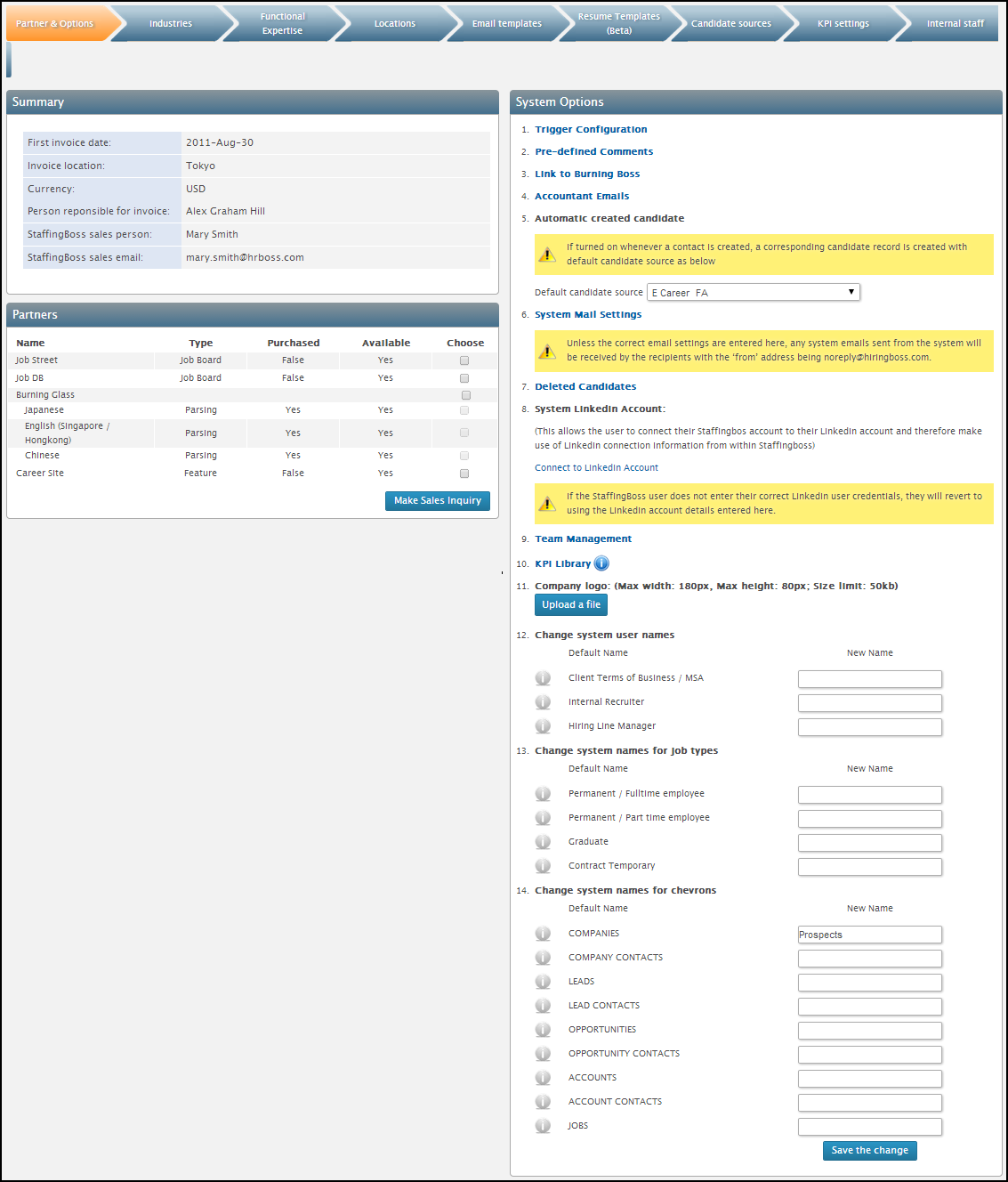The image size is (1008, 1182).
Task: Click info icon beside Hiring Line Manager
Action: pos(543,726)
